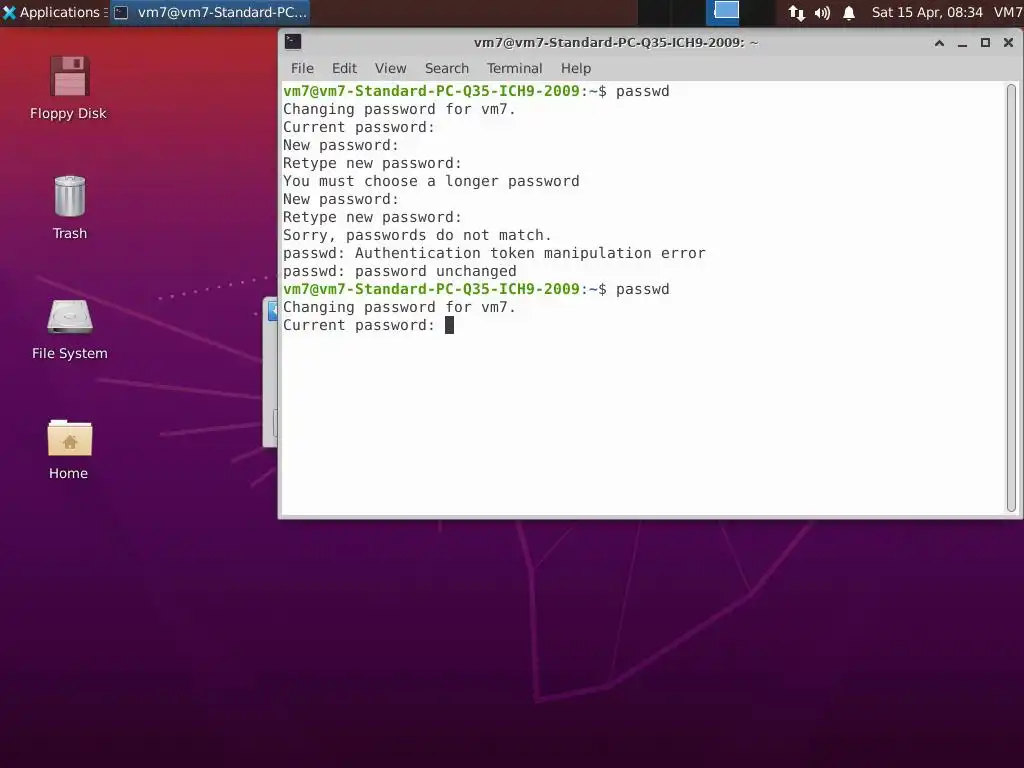Click the 'You must choose a longer password' line
This screenshot has height=768, width=1024.
(x=431, y=182)
